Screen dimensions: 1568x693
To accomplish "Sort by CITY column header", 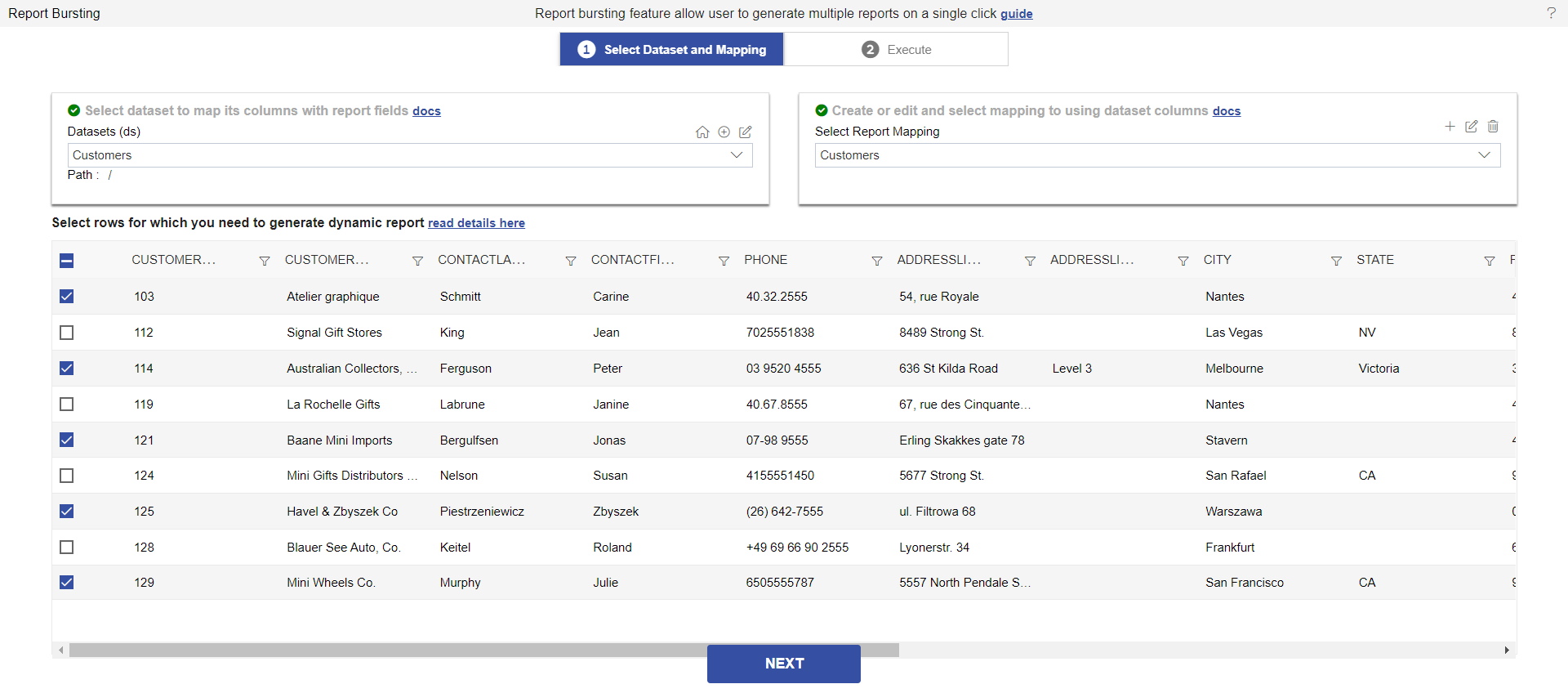I will (x=1217, y=260).
